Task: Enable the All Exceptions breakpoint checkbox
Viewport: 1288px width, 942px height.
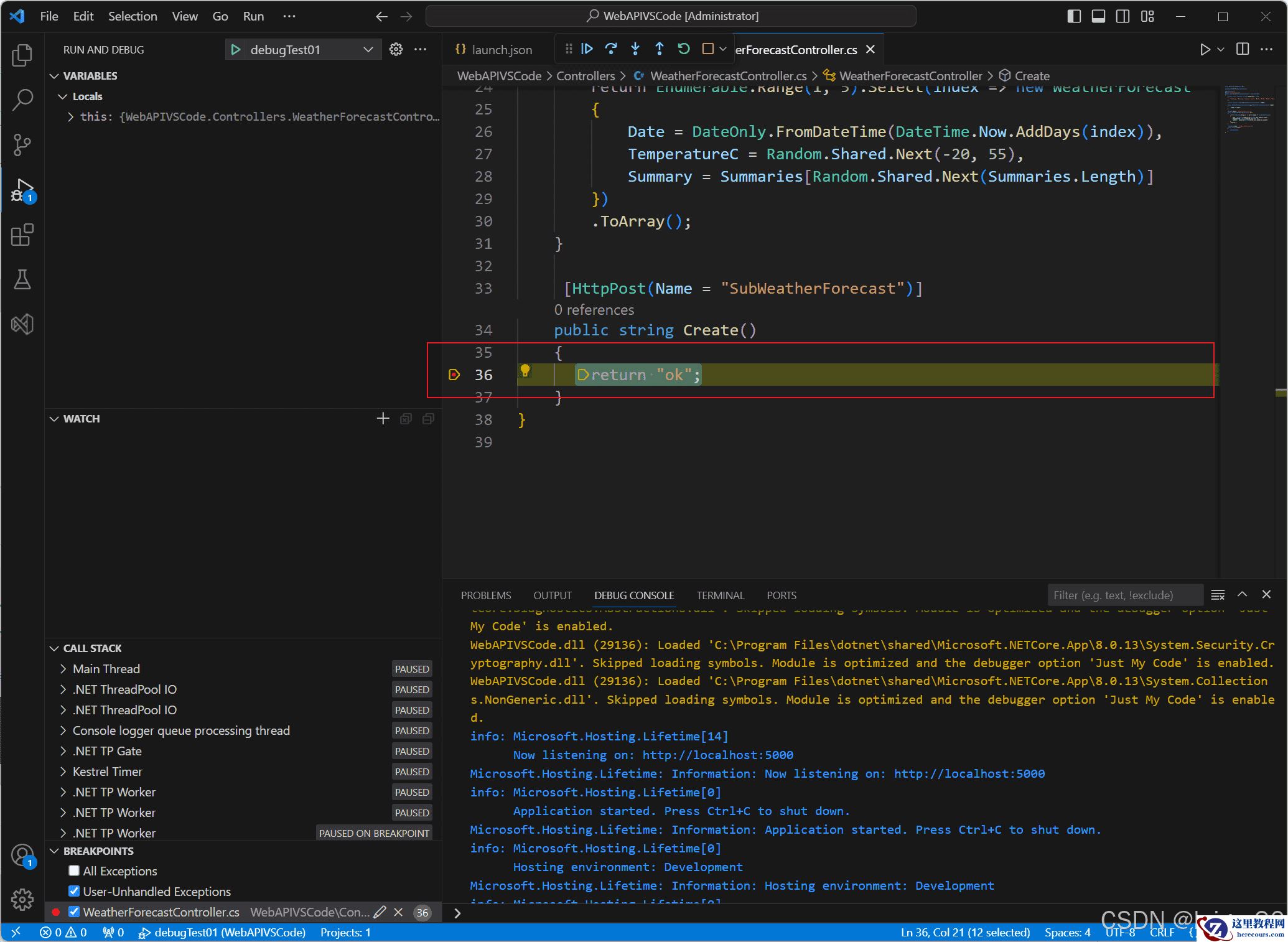Action: click(x=74, y=870)
